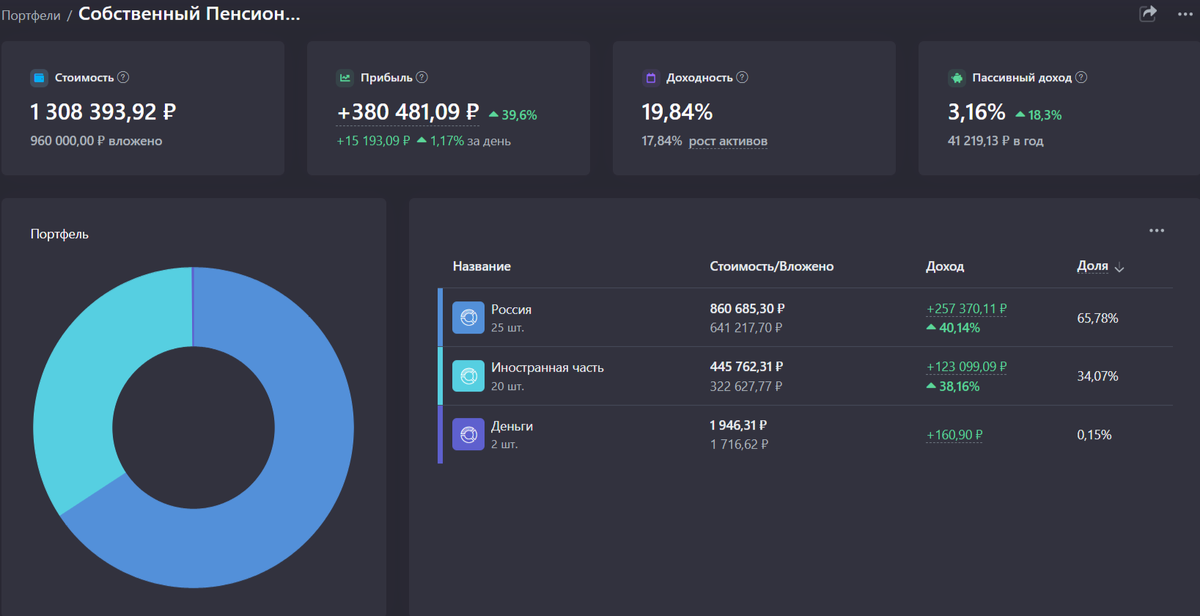Click the +380 481,09 ₽ profit value
Viewport: 1200px width, 616px height.
coord(408,112)
